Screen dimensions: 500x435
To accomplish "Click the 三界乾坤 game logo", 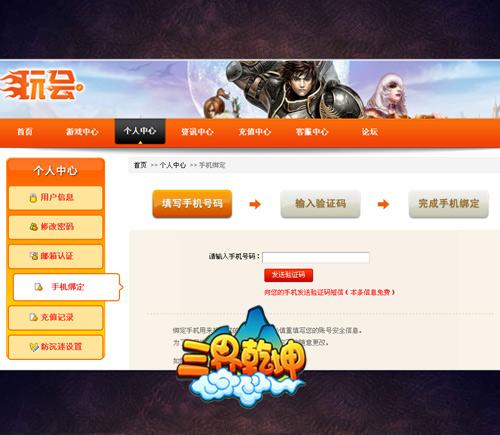I will click(243, 358).
